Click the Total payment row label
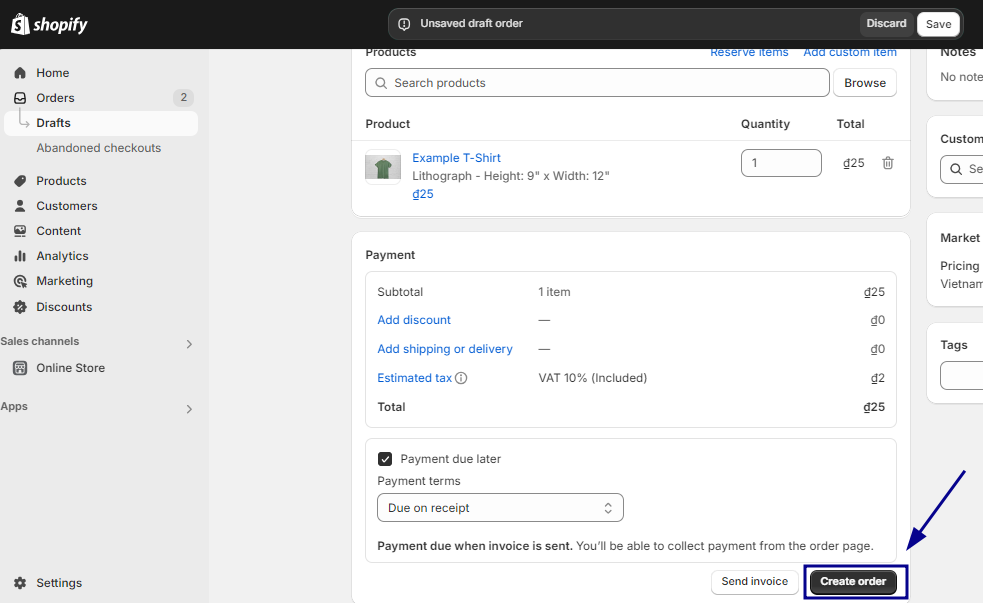 (x=391, y=407)
